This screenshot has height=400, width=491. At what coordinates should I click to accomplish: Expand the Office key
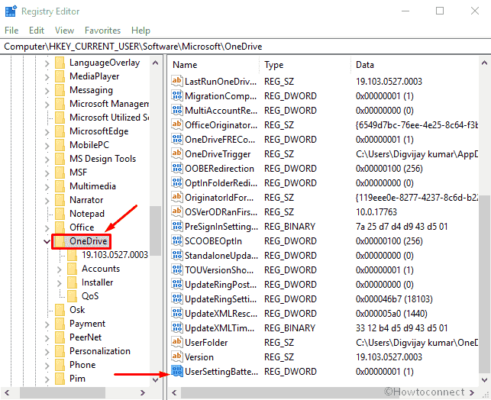pos(47,228)
